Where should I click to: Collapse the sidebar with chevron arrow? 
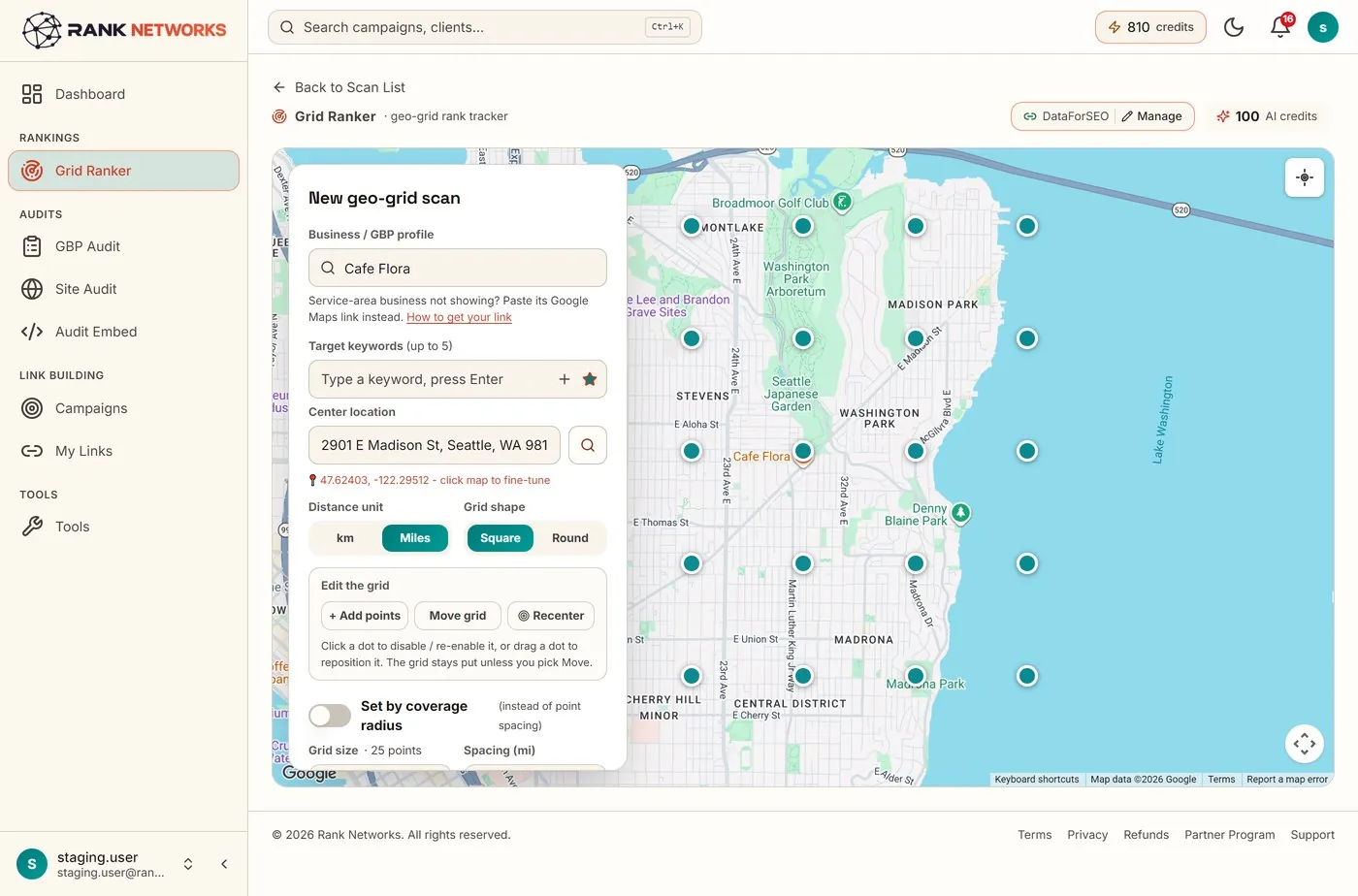point(224,864)
